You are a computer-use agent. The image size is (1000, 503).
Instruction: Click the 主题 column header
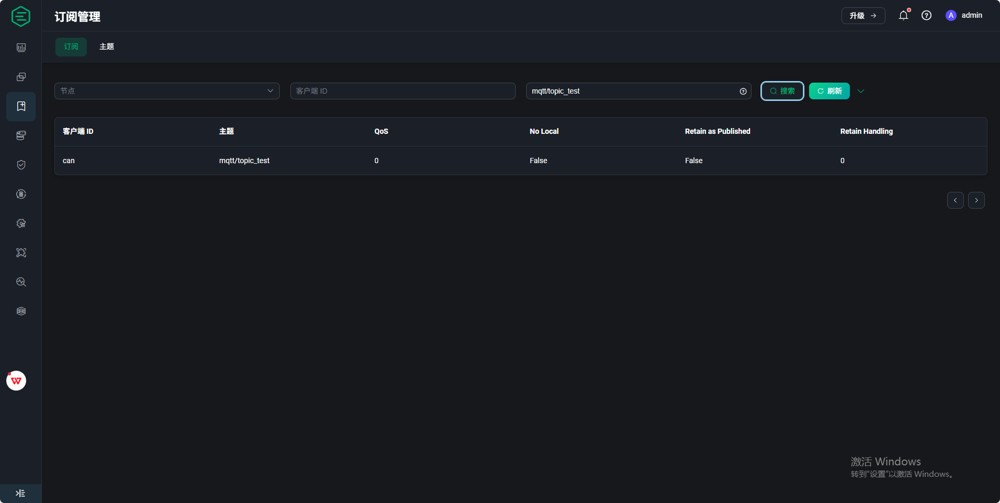[x=226, y=131]
